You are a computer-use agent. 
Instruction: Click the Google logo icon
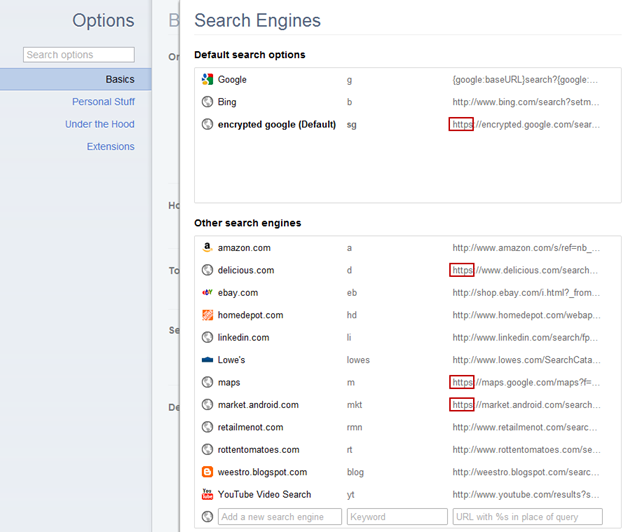click(207, 80)
